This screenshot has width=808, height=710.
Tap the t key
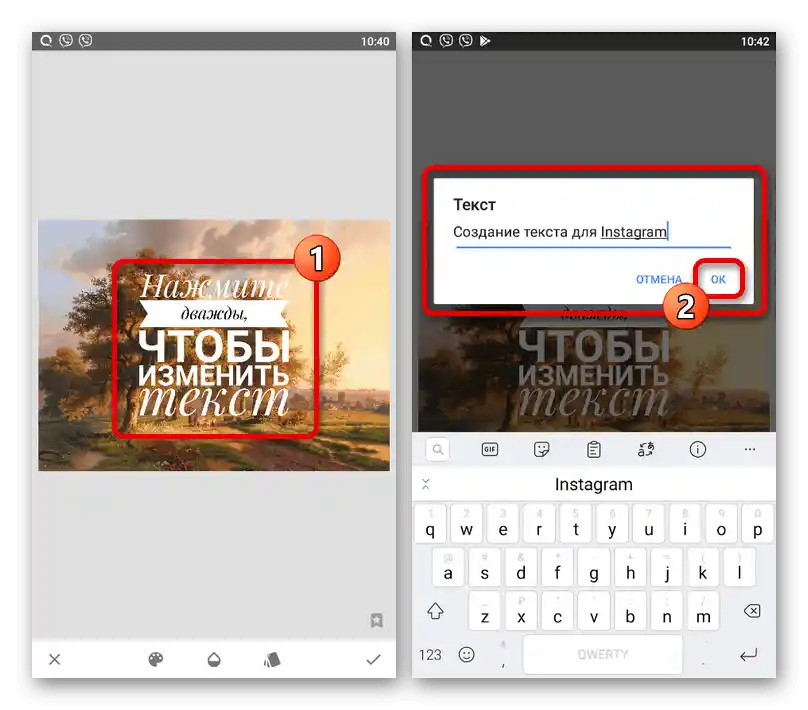tap(576, 523)
